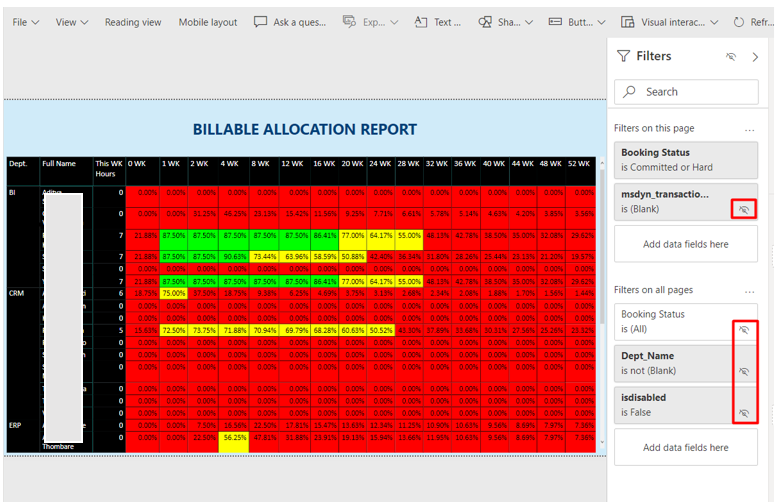Toggle visibility of isdisabled filter
The height and width of the screenshot is (502, 775).
[x=744, y=413]
